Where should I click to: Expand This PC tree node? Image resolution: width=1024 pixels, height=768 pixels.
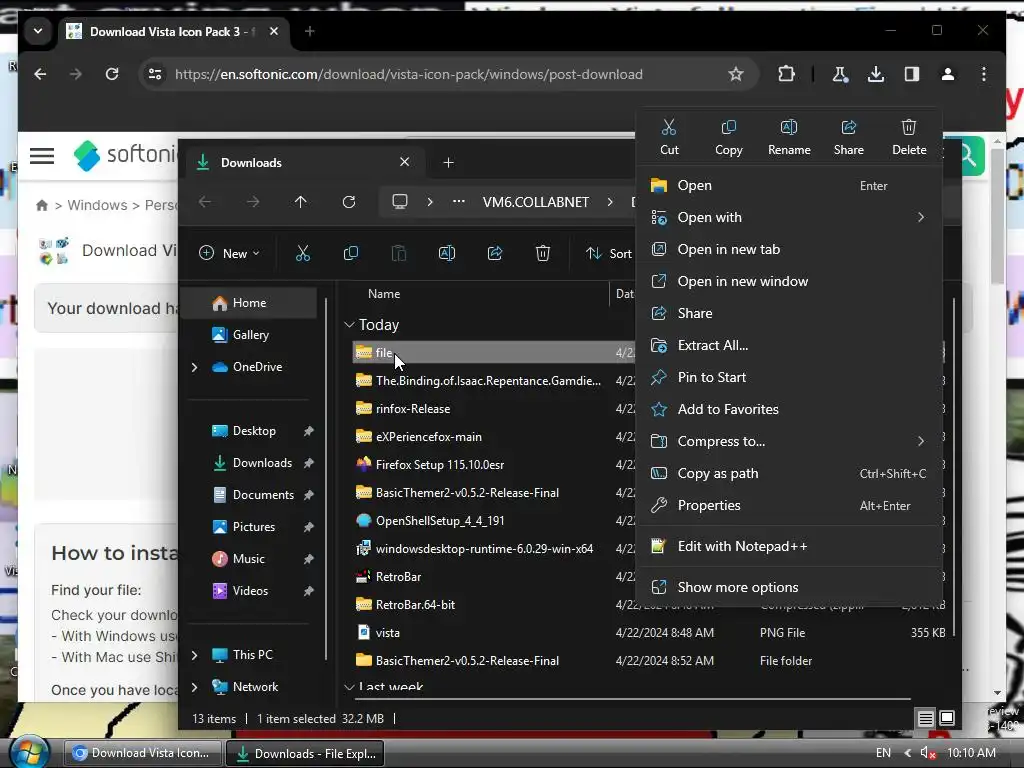(195, 655)
